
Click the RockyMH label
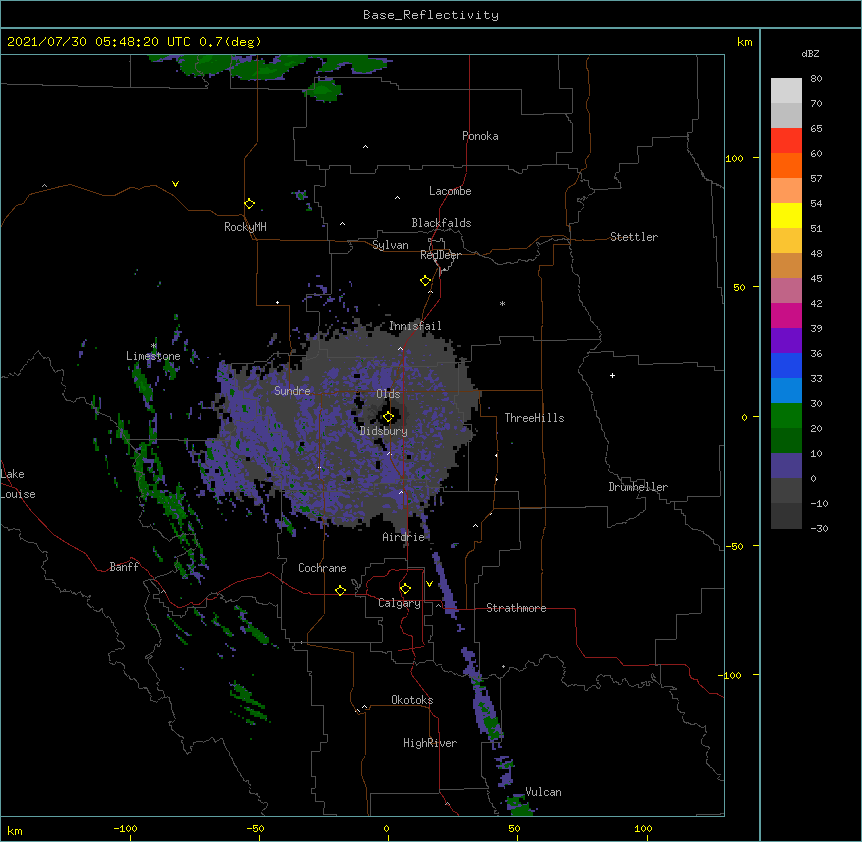(x=245, y=227)
